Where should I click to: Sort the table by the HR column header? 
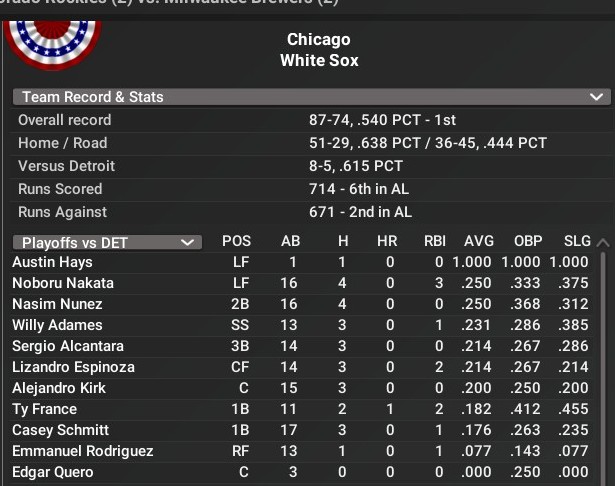point(387,241)
